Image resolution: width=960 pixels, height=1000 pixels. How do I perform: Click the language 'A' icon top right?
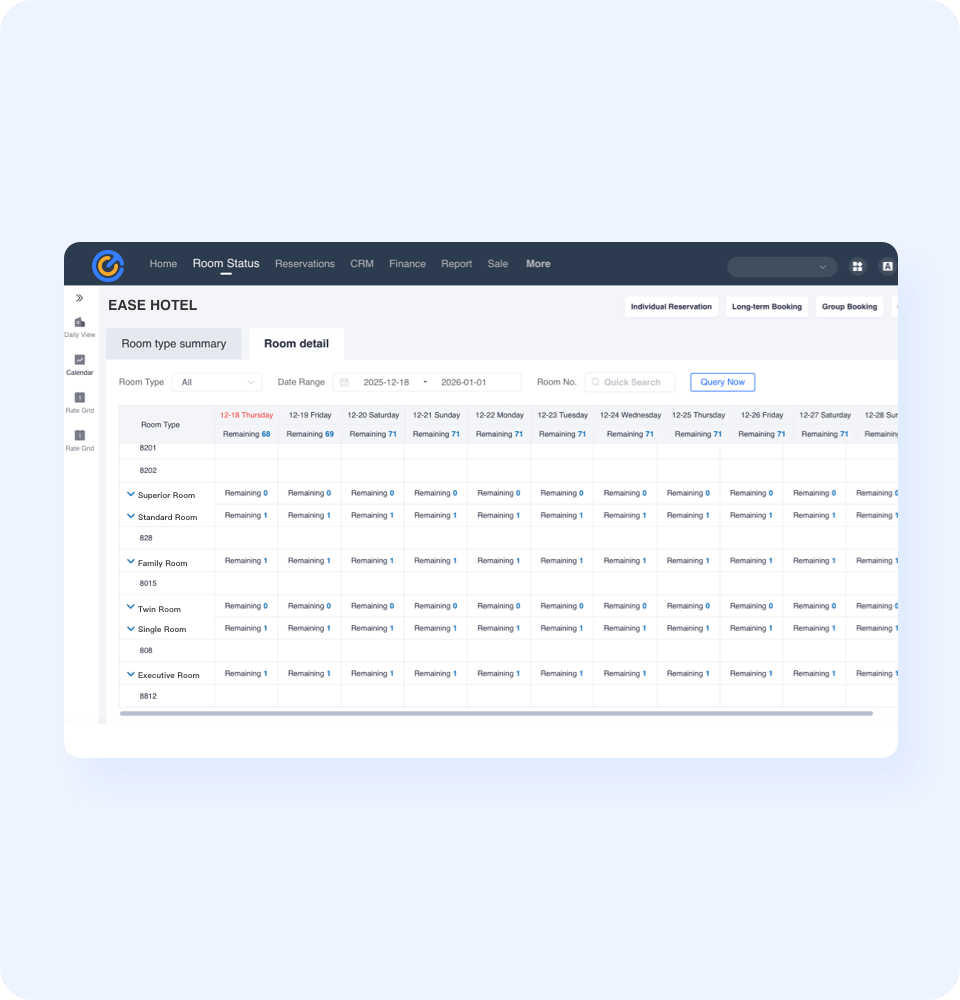coord(886,266)
